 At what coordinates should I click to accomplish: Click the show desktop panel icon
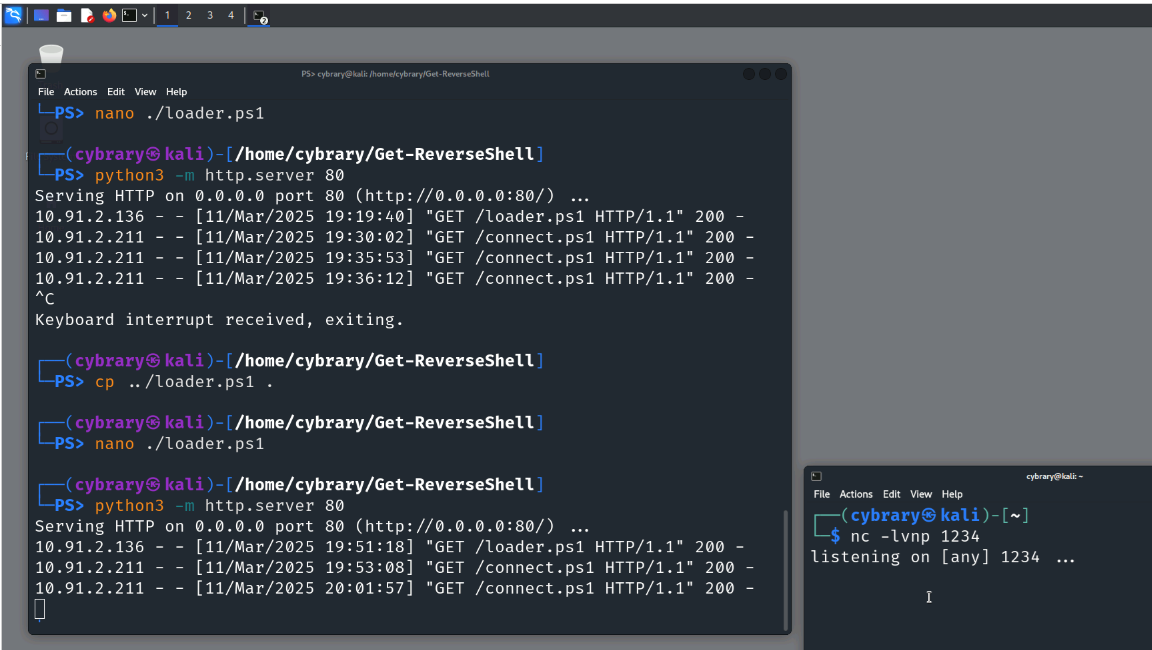point(41,15)
